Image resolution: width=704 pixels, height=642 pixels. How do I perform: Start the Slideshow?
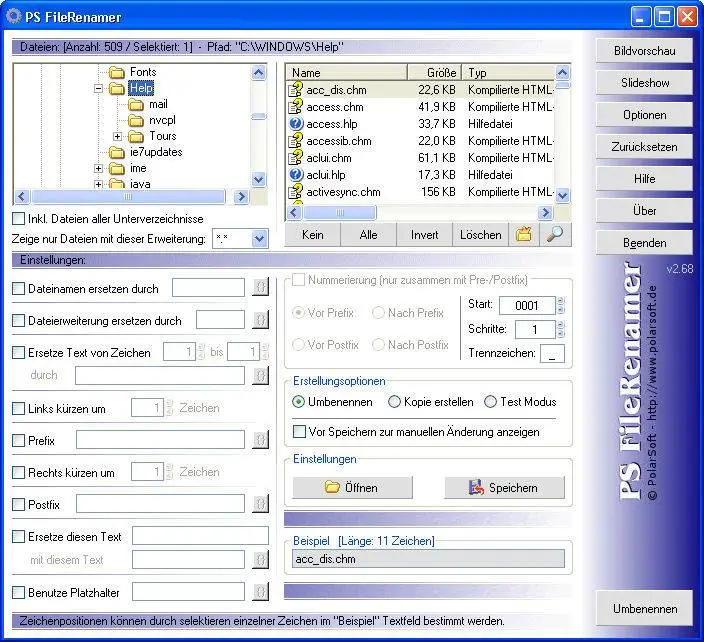point(644,83)
